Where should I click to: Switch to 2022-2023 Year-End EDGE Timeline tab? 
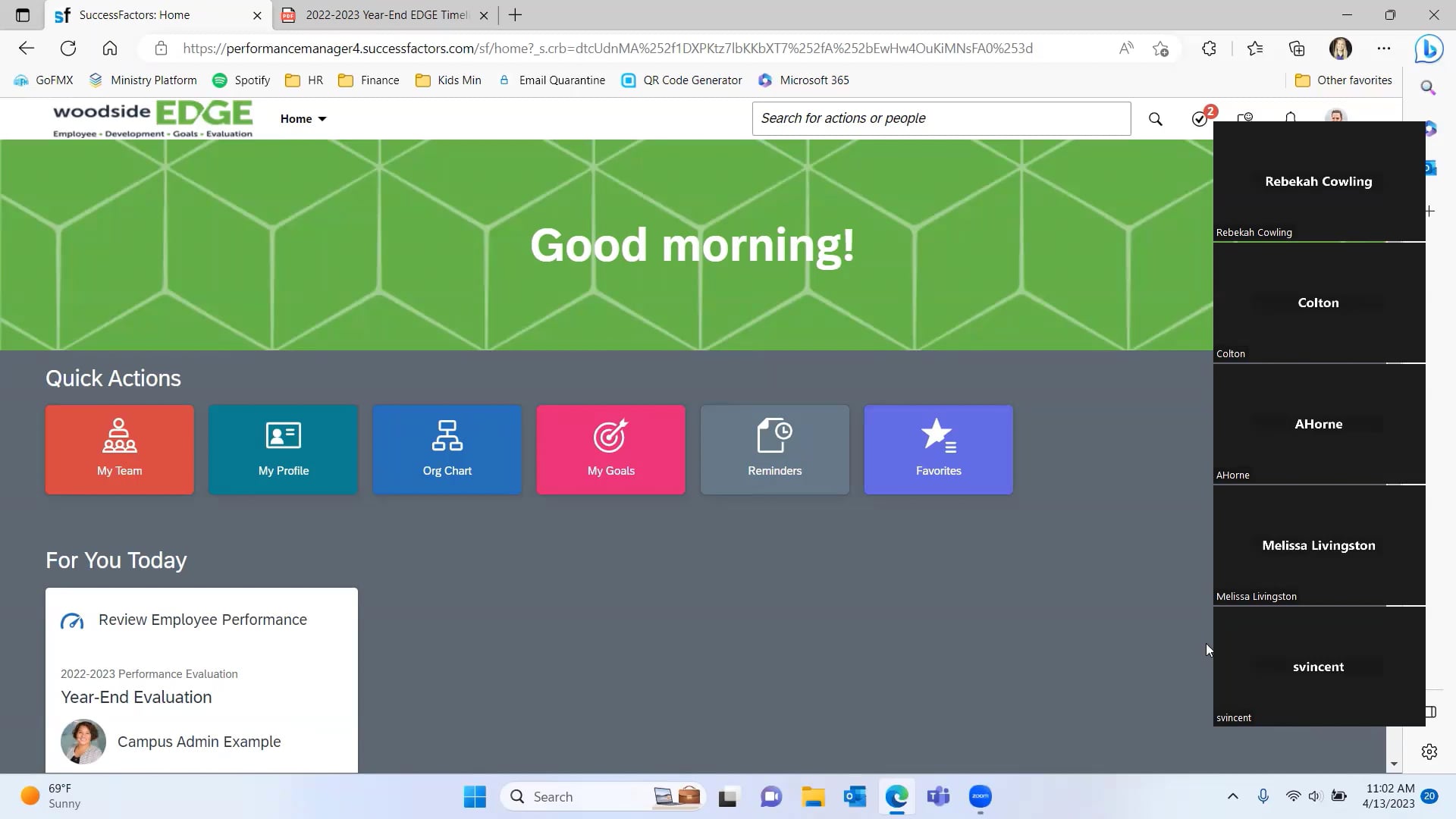[x=385, y=15]
